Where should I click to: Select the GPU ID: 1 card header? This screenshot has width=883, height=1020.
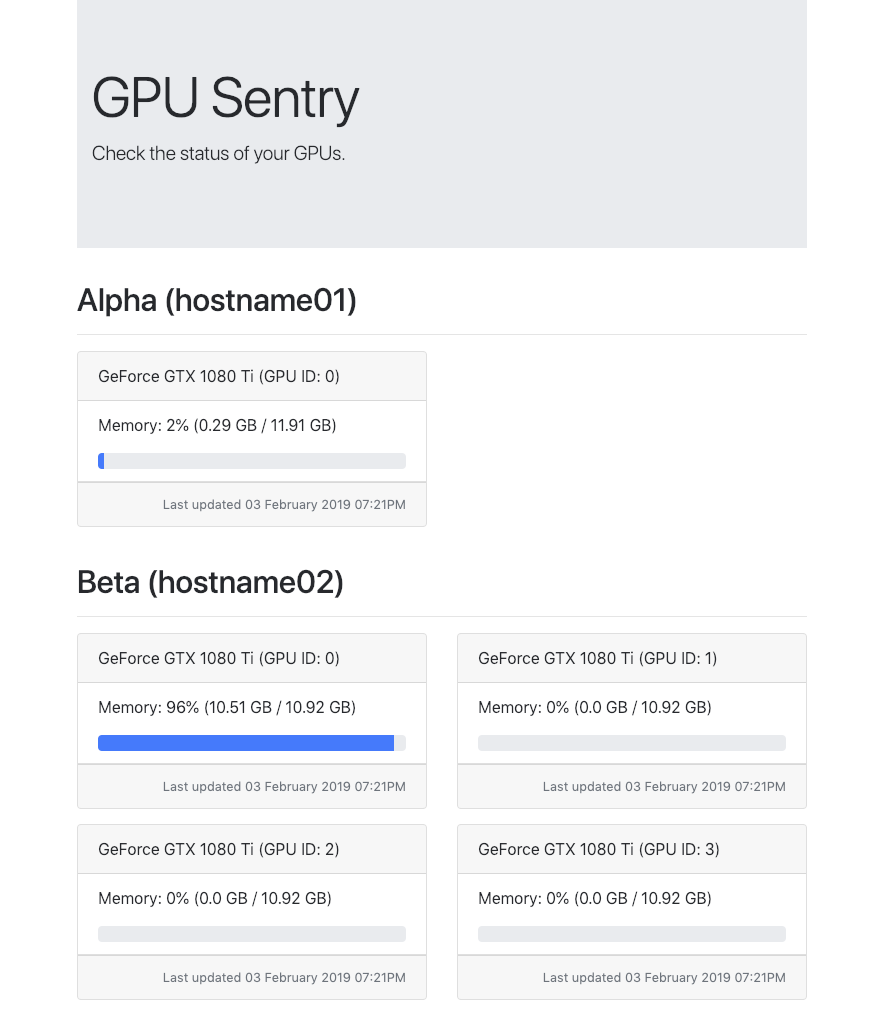point(632,658)
